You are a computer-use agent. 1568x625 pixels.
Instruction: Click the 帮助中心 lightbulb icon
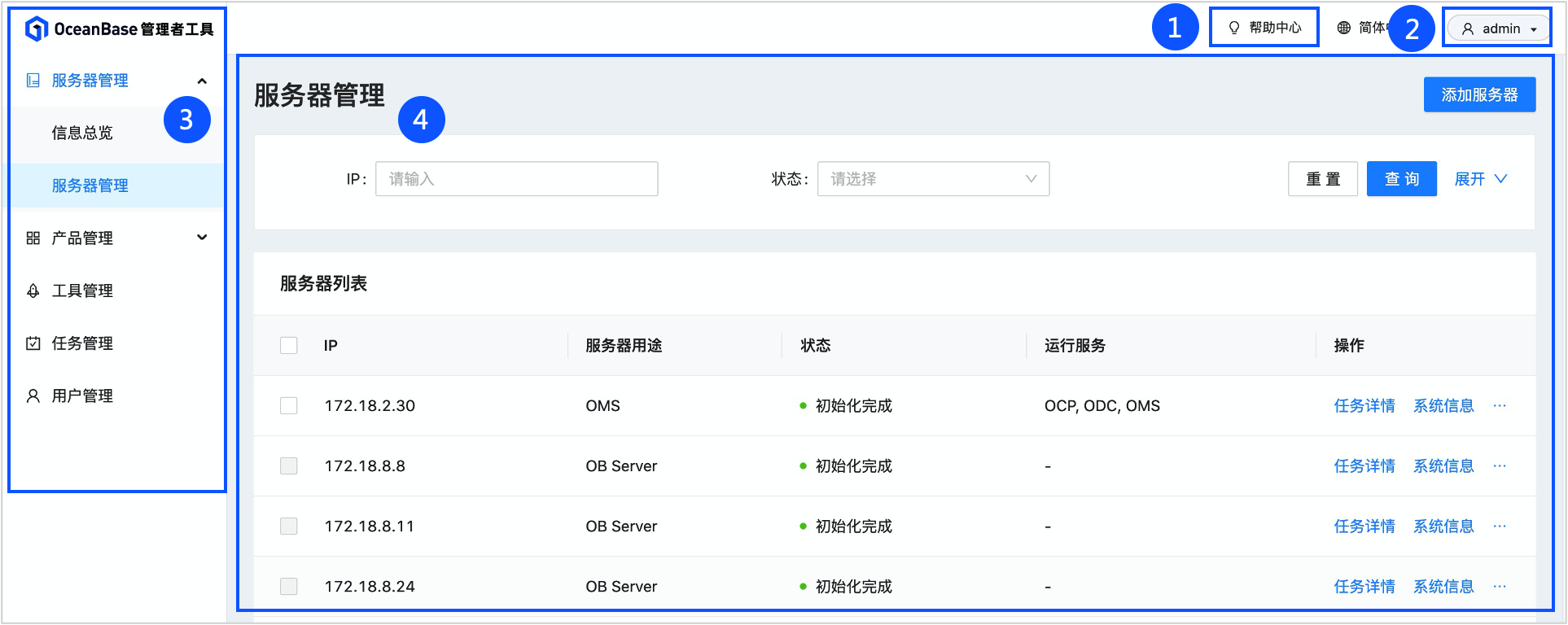(x=1234, y=28)
